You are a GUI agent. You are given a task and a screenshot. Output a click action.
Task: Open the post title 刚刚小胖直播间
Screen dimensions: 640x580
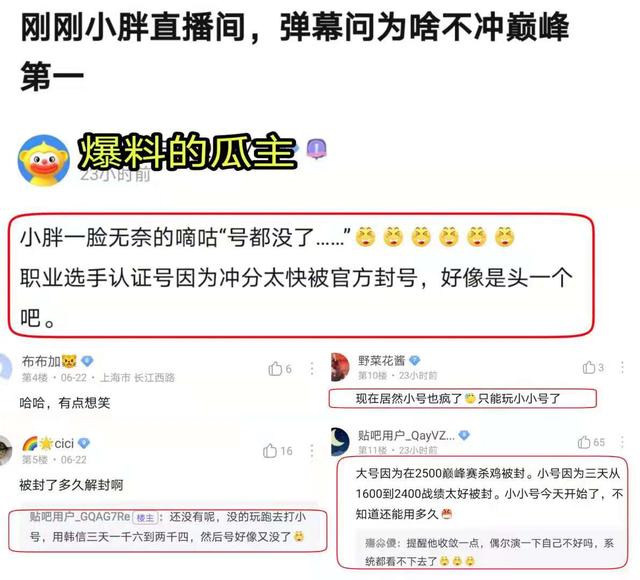294,51
